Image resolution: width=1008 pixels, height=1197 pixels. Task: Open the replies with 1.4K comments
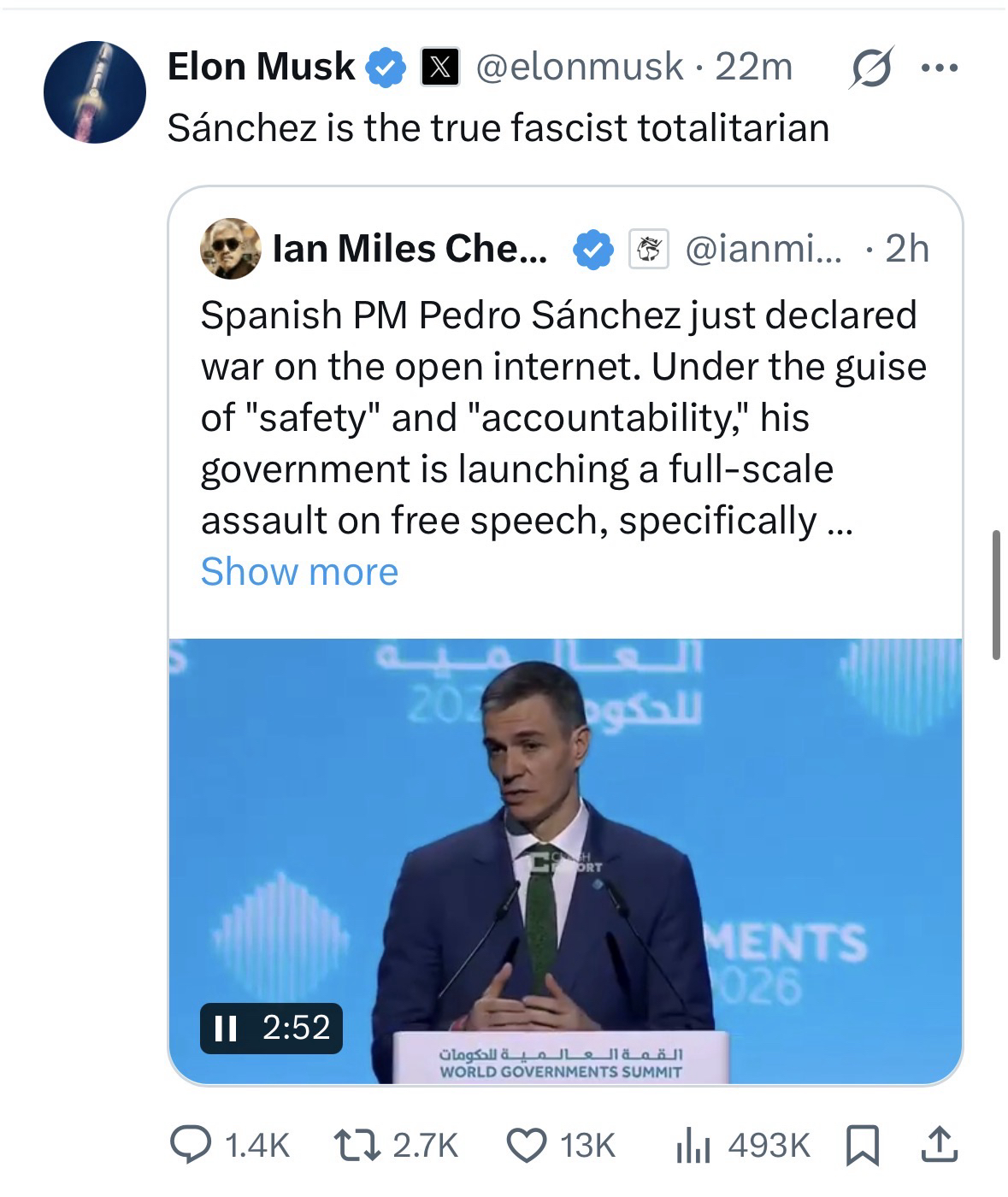point(231,1145)
